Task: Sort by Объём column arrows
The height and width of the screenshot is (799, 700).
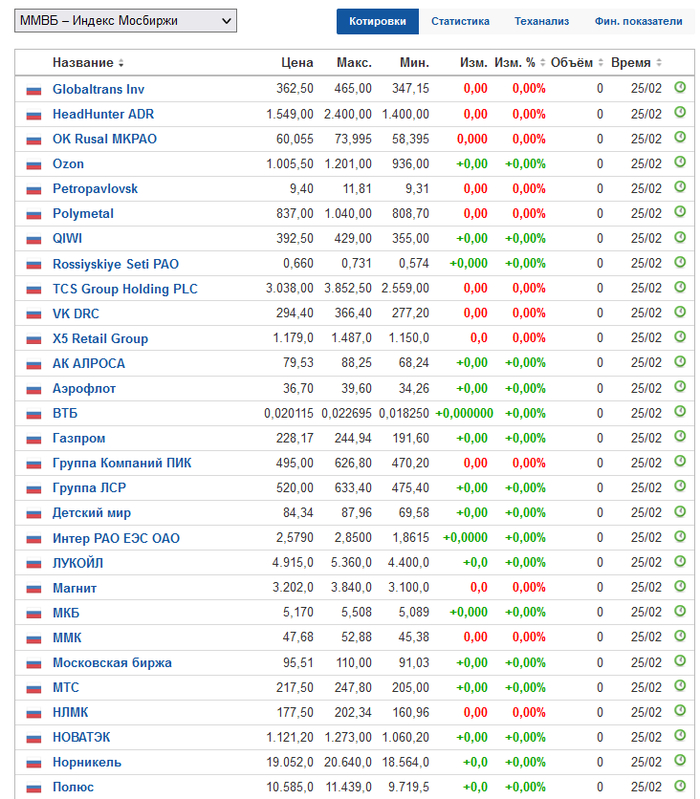Action: (601, 63)
